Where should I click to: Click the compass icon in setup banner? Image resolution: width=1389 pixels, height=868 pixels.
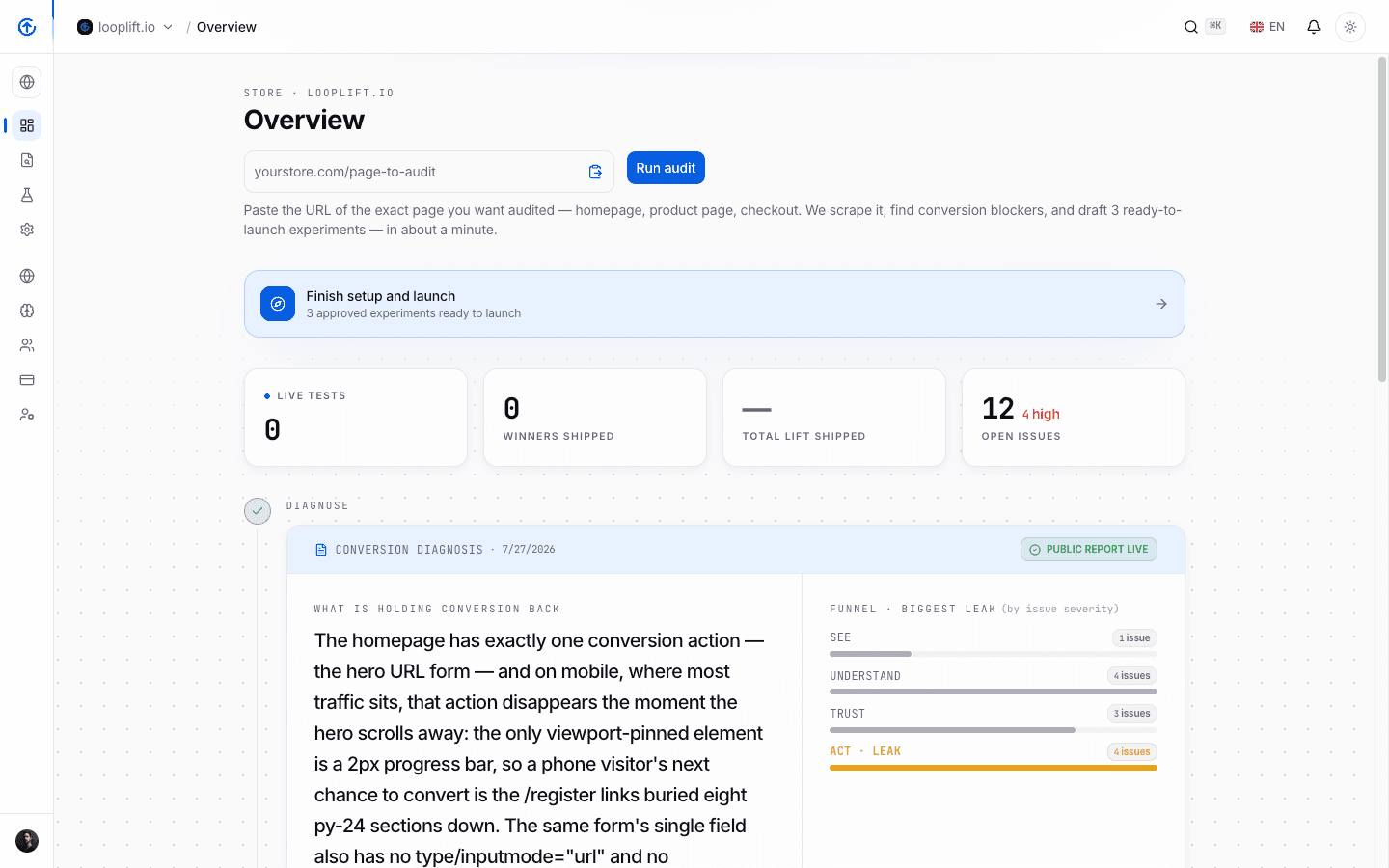coord(278,304)
